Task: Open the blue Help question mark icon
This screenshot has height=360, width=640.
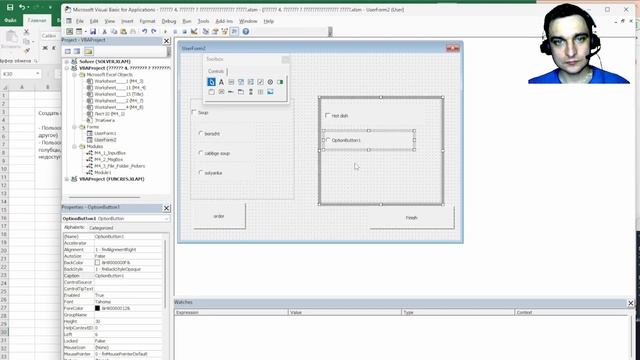Action: click(246, 31)
